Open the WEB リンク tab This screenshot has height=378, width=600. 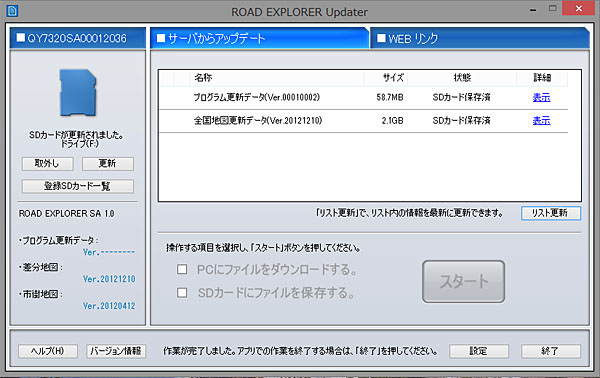coord(480,38)
